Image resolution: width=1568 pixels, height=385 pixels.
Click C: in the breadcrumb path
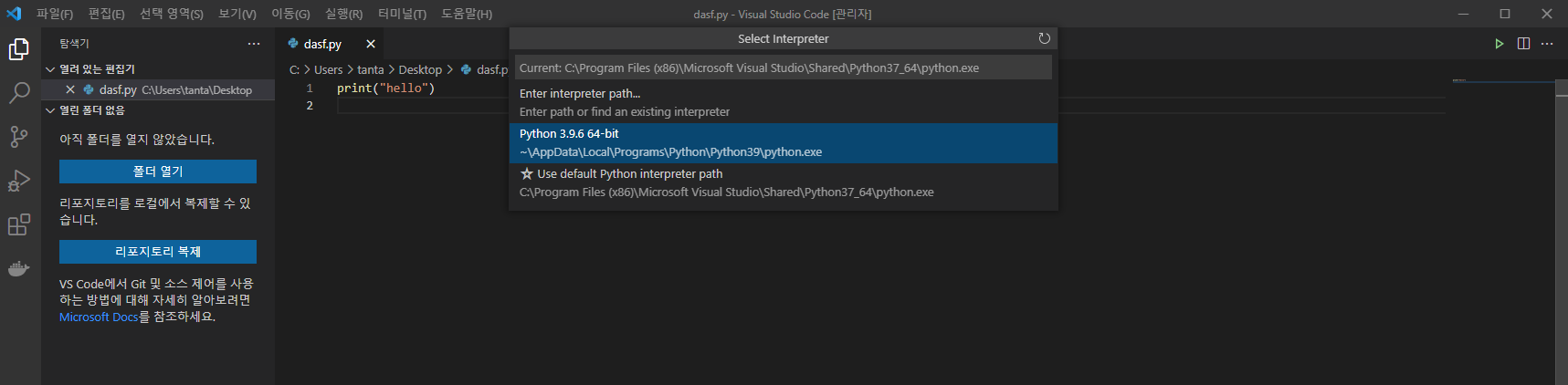(x=295, y=69)
